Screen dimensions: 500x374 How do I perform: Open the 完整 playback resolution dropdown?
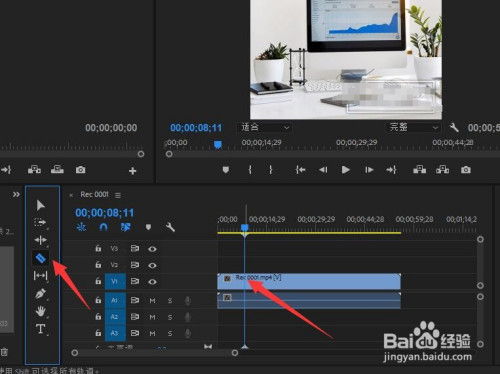pos(413,127)
